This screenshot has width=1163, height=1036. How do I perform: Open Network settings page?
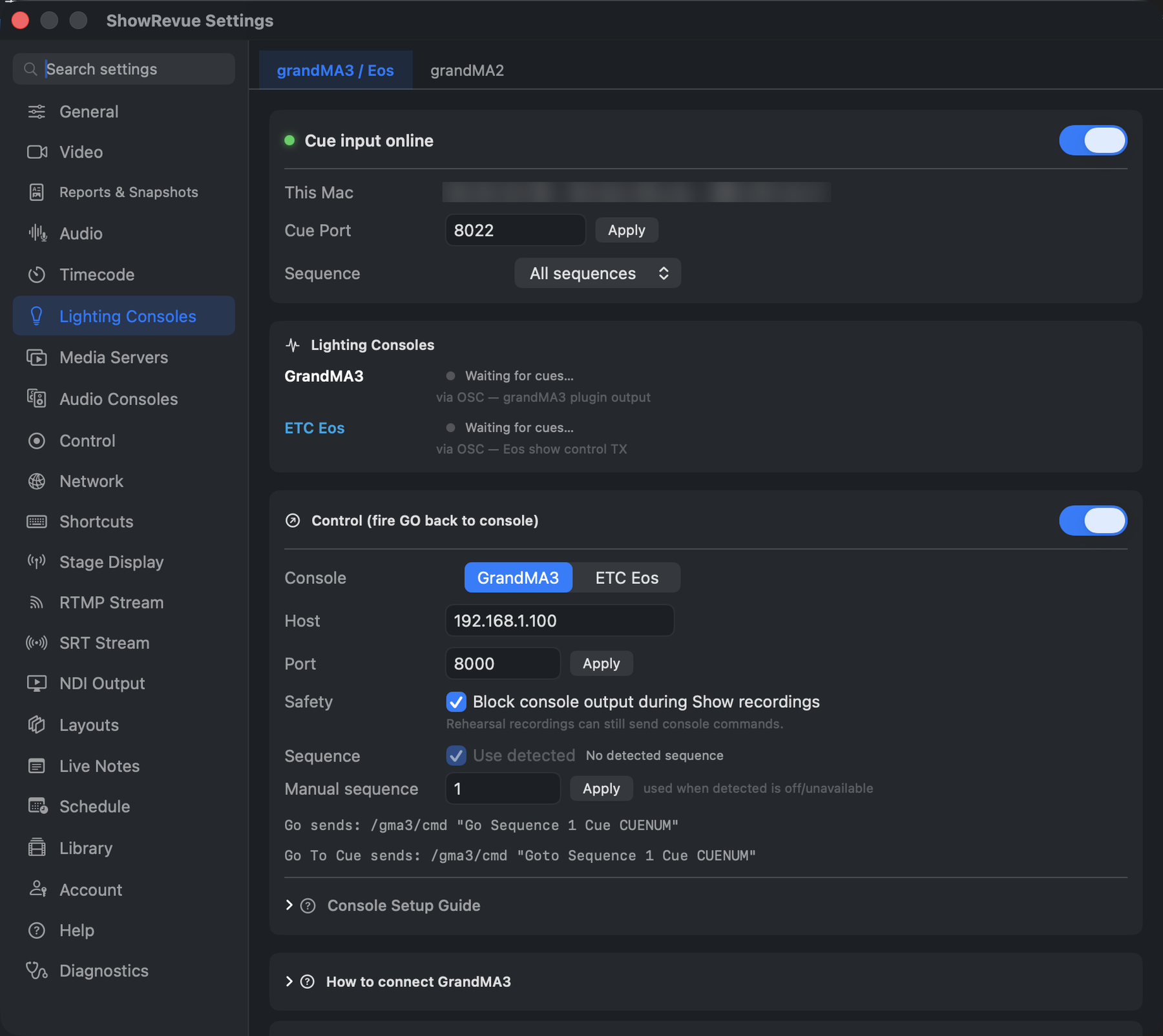pos(123,481)
